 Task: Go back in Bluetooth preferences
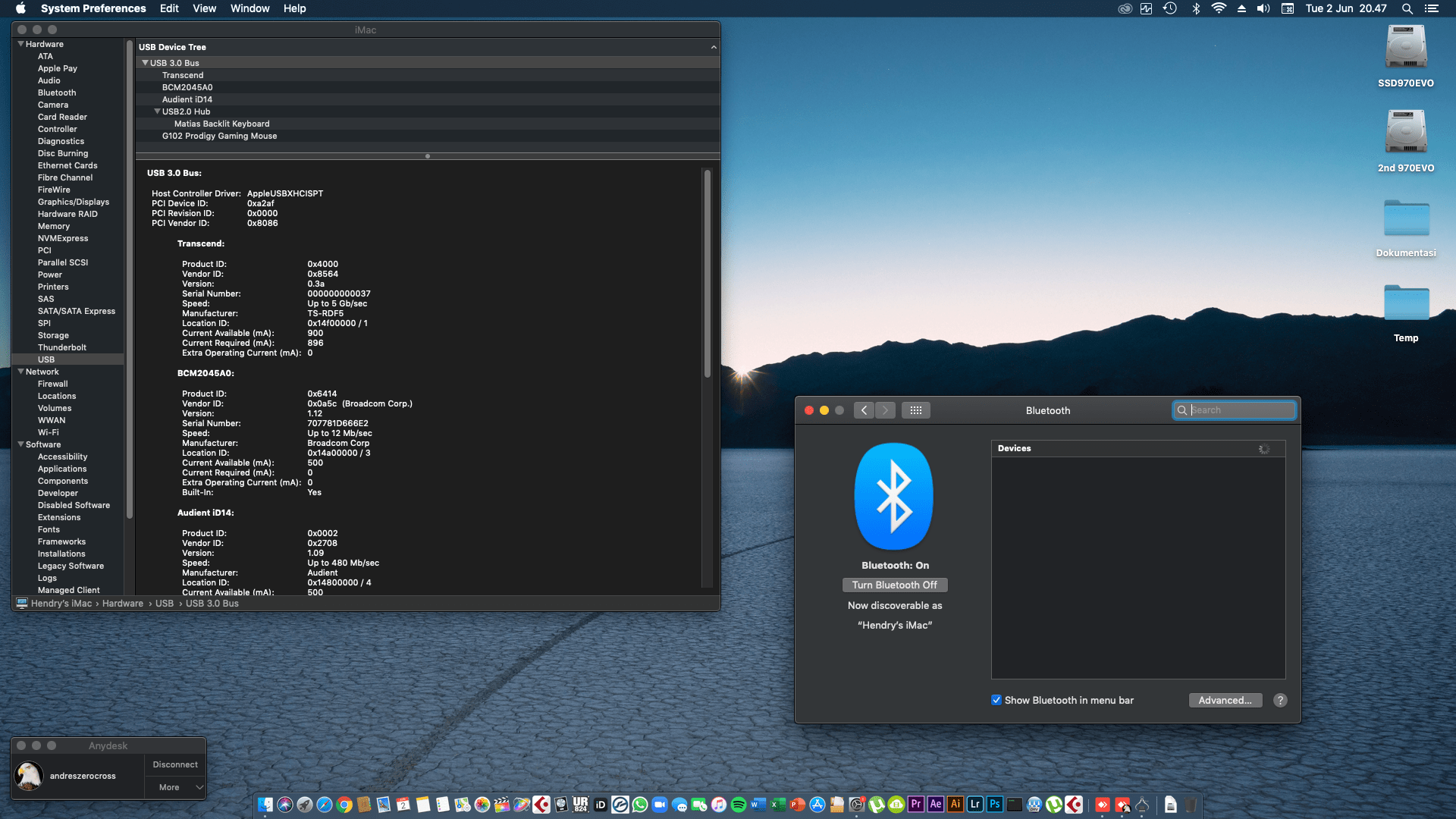pos(864,410)
